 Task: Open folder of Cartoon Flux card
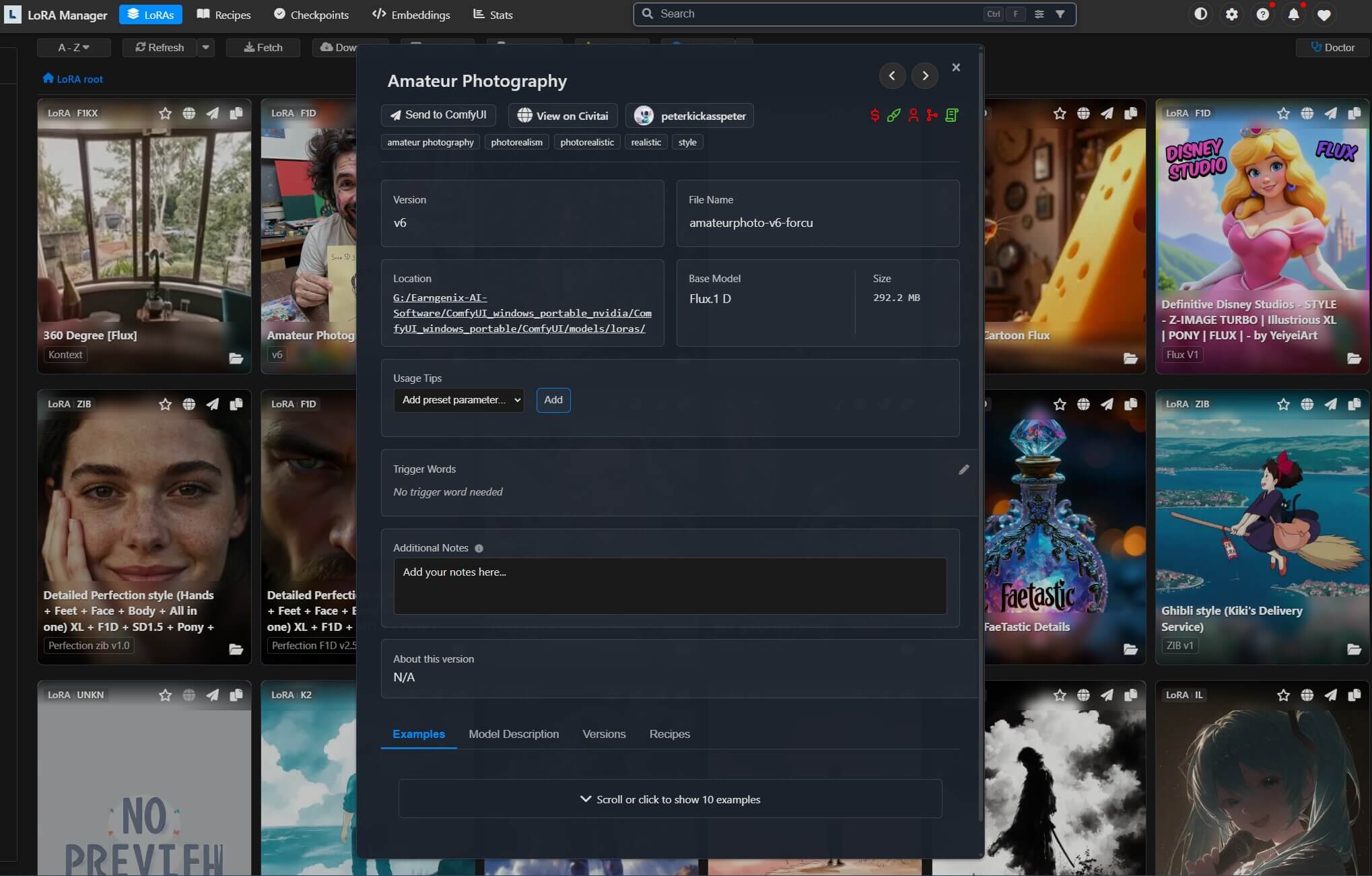pos(1130,358)
